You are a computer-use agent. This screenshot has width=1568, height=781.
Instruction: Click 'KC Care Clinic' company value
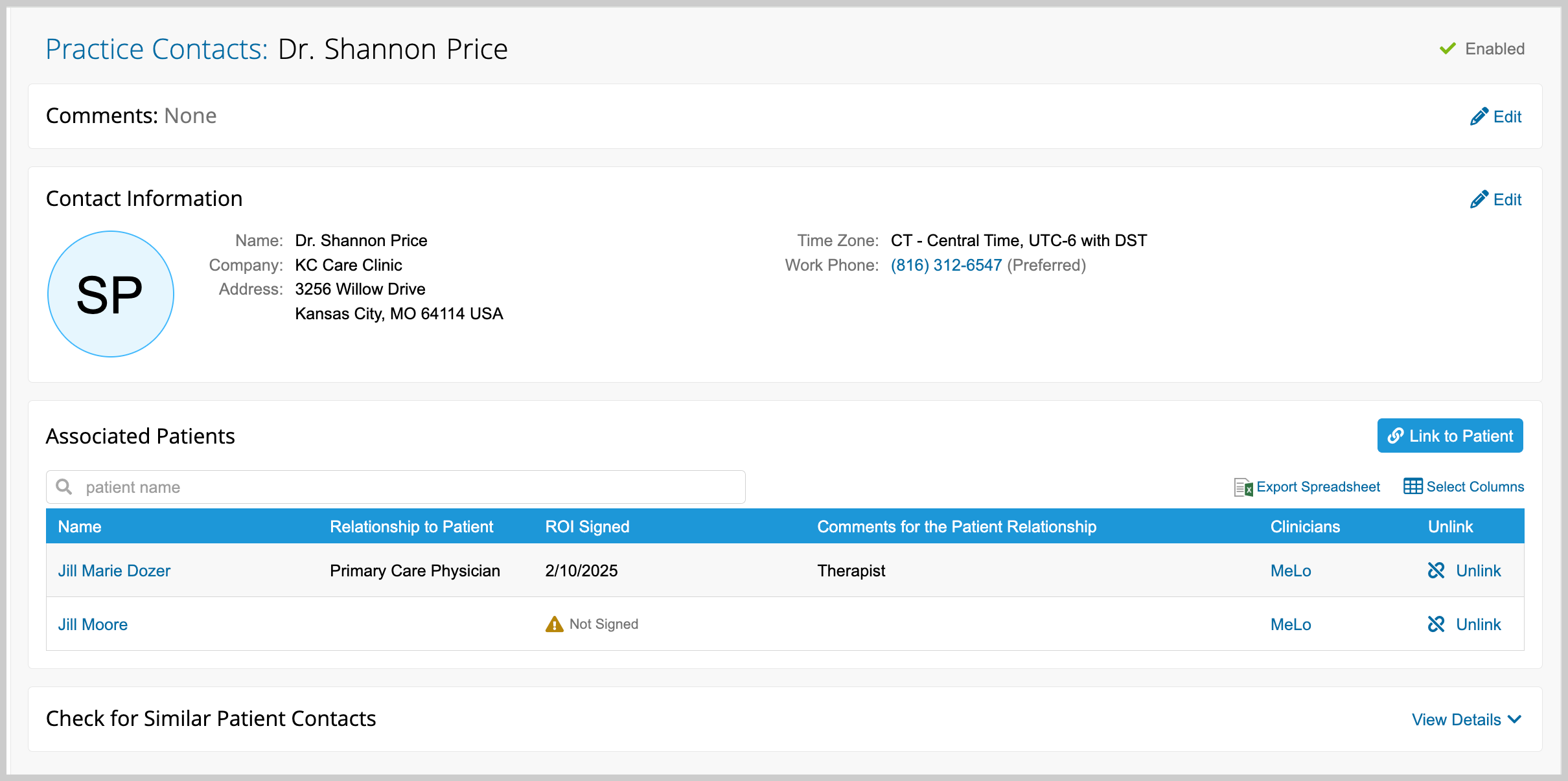click(349, 265)
